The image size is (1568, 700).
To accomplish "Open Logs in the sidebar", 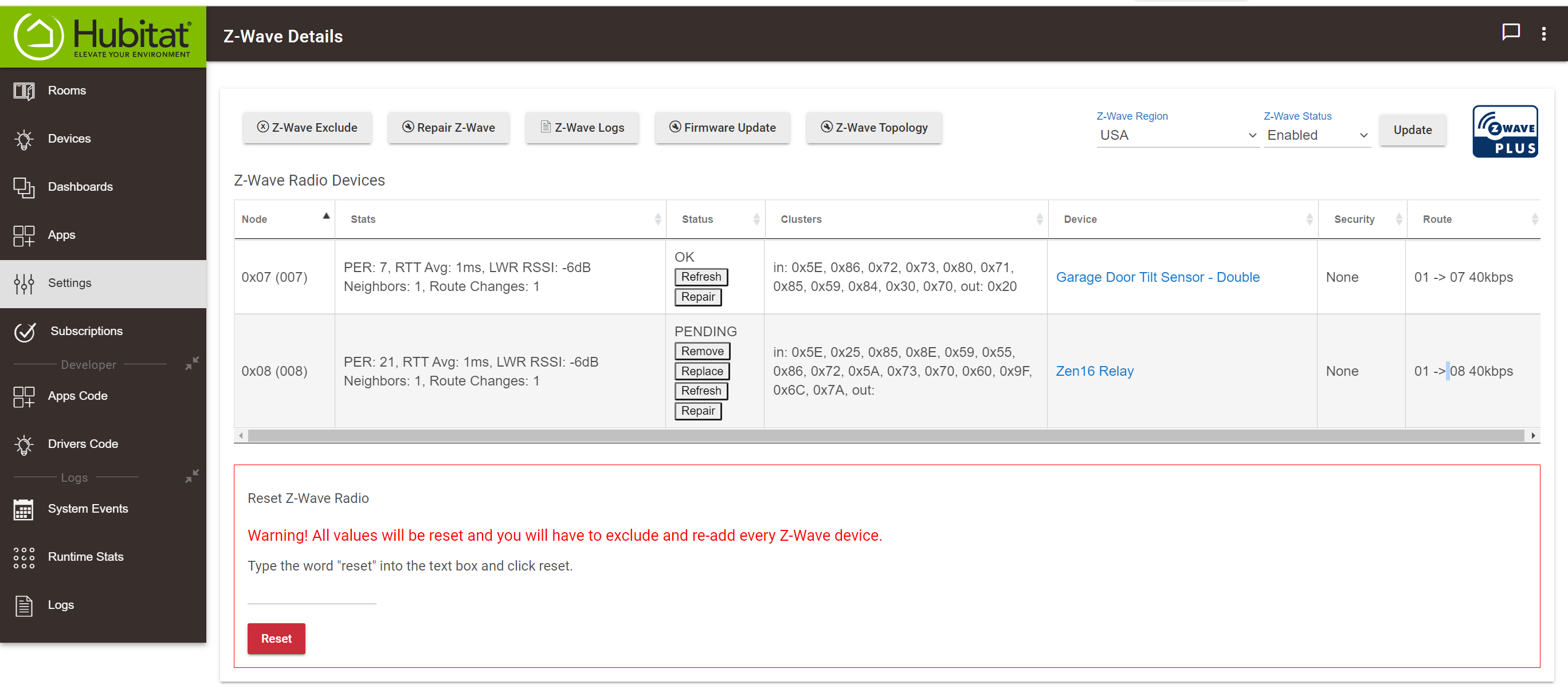I will (103, 604).
